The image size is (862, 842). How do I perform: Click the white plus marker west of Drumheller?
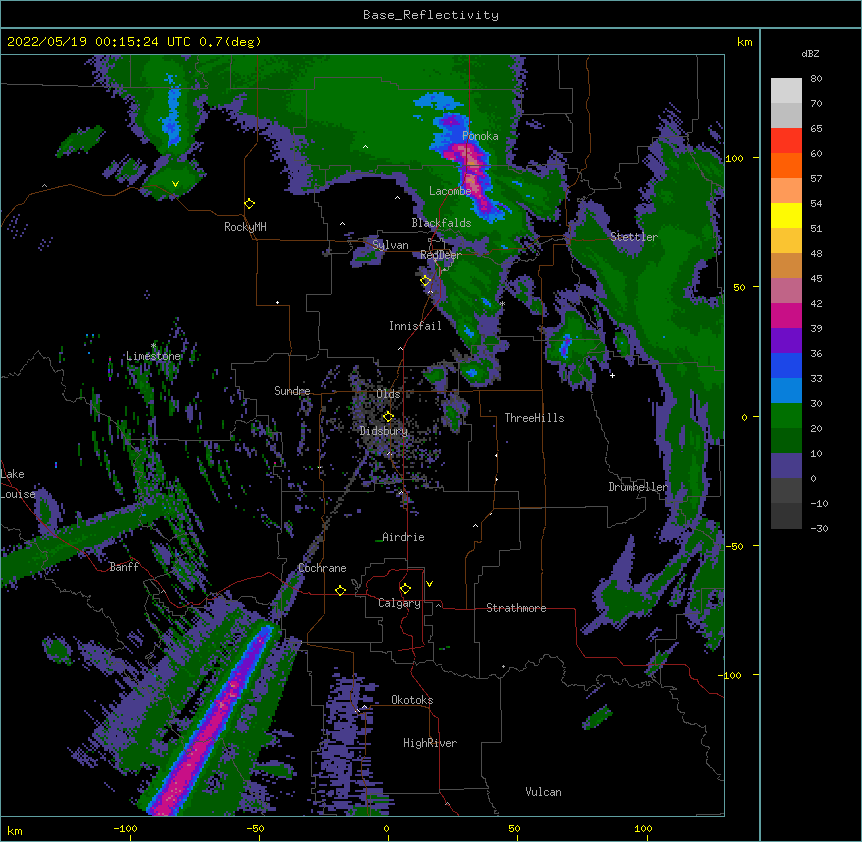(612, 375)
